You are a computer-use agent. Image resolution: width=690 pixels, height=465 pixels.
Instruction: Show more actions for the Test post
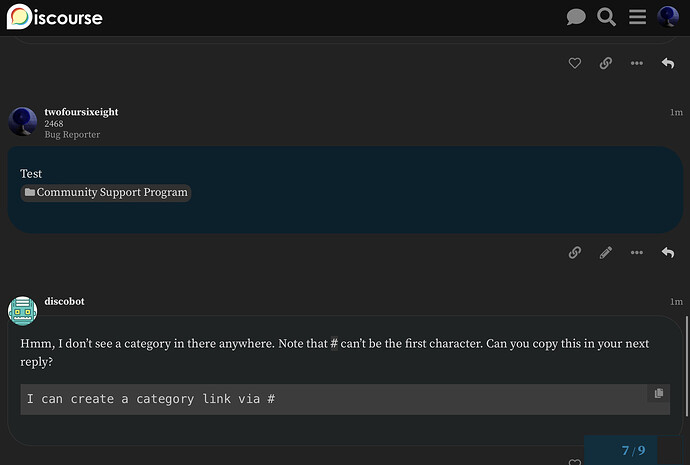click(637, 253)
